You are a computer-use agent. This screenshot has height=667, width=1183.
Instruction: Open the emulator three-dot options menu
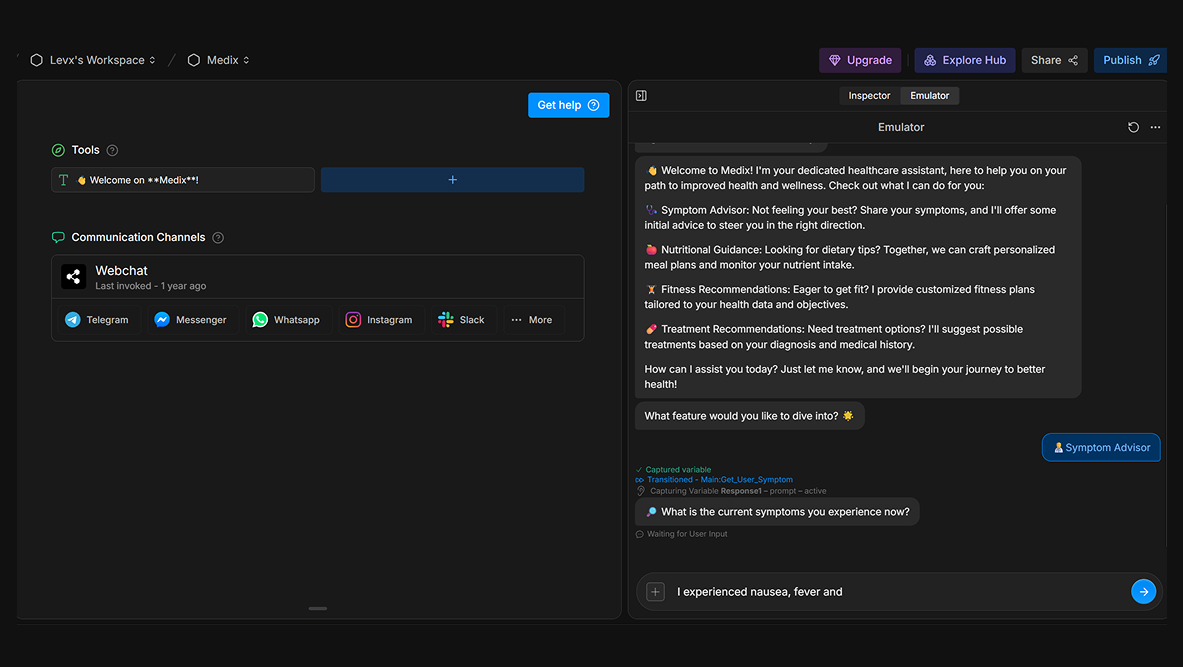1155,127
